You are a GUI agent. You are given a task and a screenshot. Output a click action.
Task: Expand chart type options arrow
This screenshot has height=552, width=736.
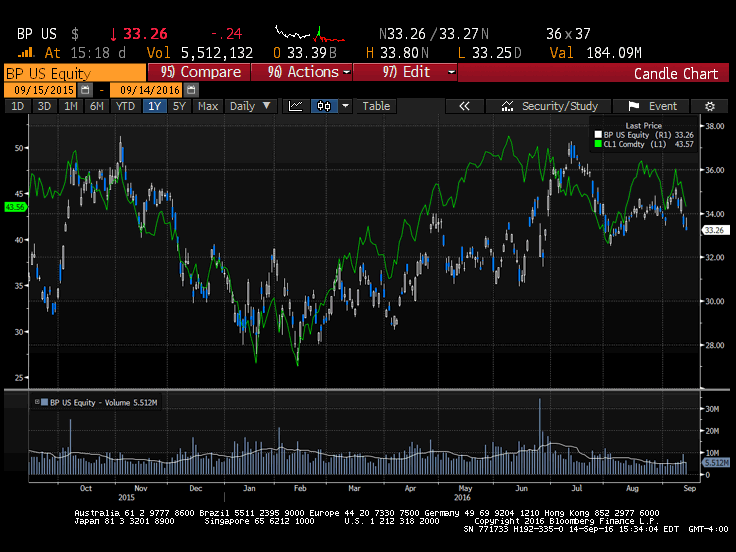point(345,106)
